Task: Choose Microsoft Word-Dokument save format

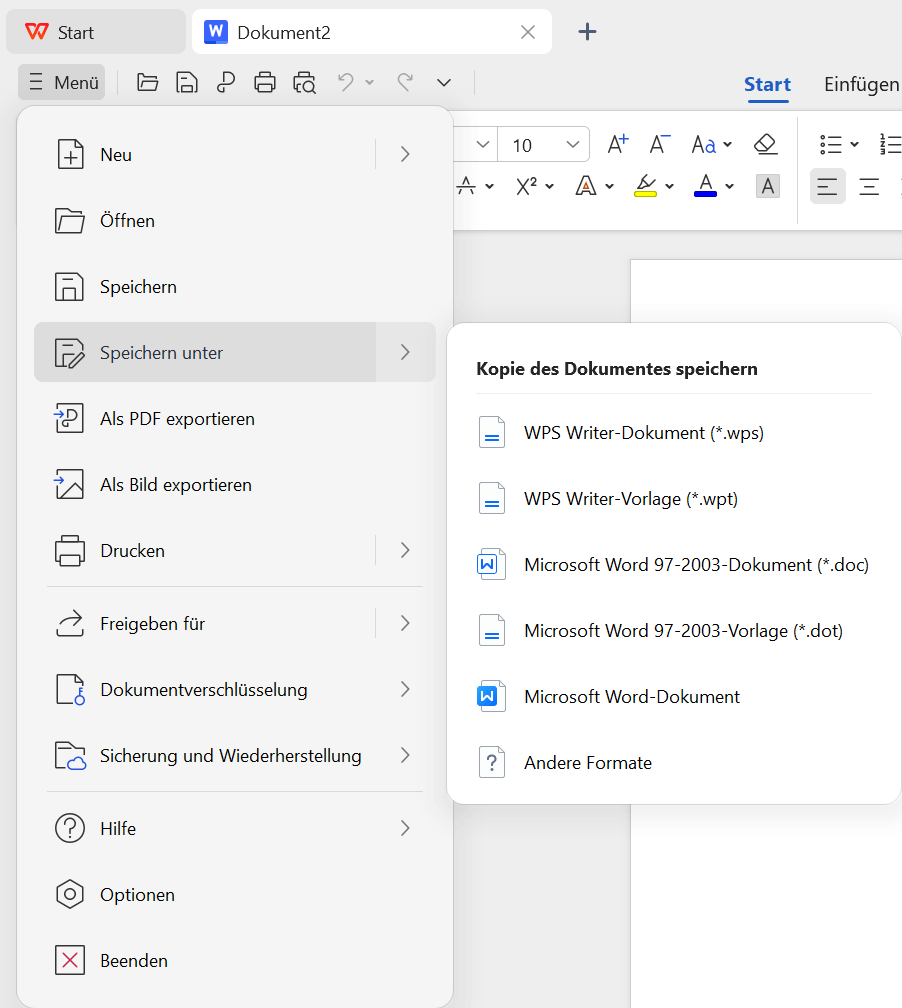Action: click(631, 697)
